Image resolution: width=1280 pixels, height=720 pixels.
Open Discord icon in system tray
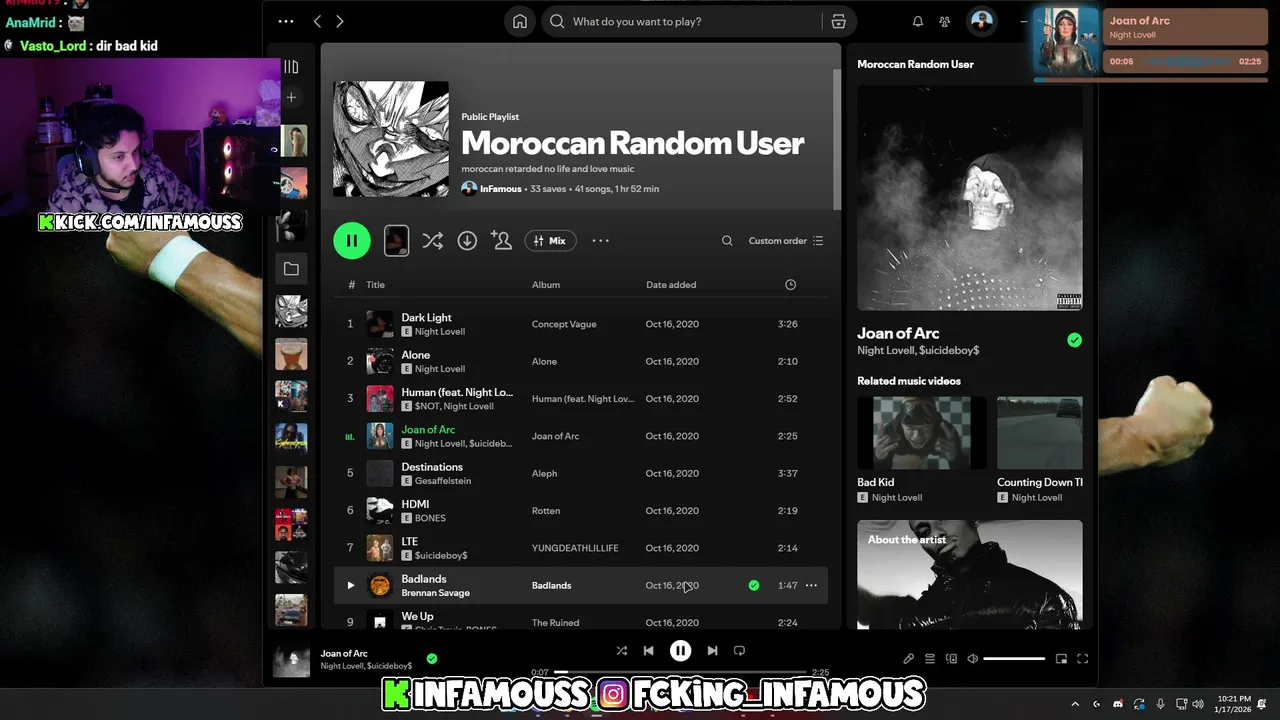click(x=1118, y=704)
